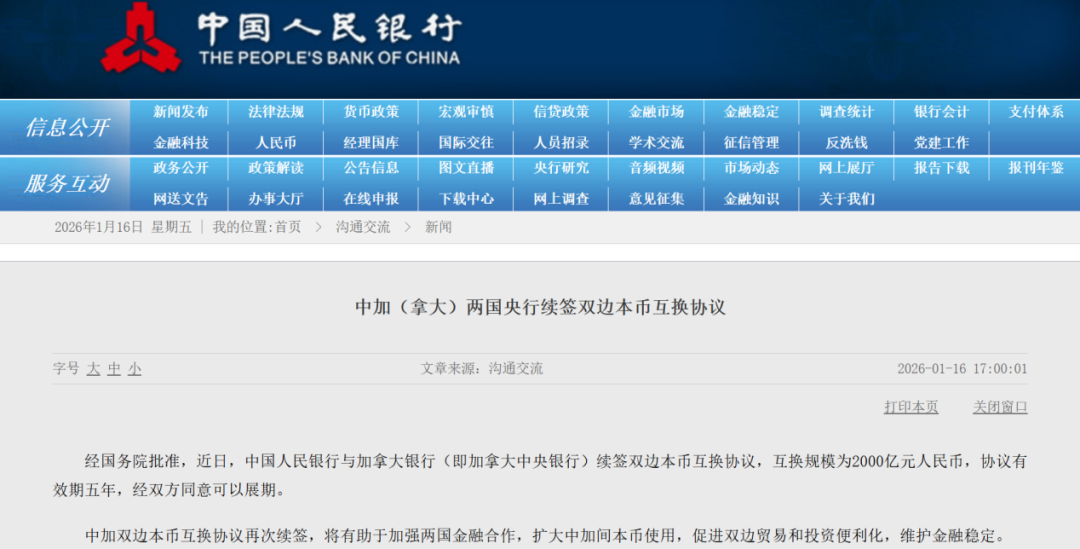Screen dimensions: 1080x549
Task: Go to the 金融市场 section
Action: pyautogui.click(x=656, y=112)
